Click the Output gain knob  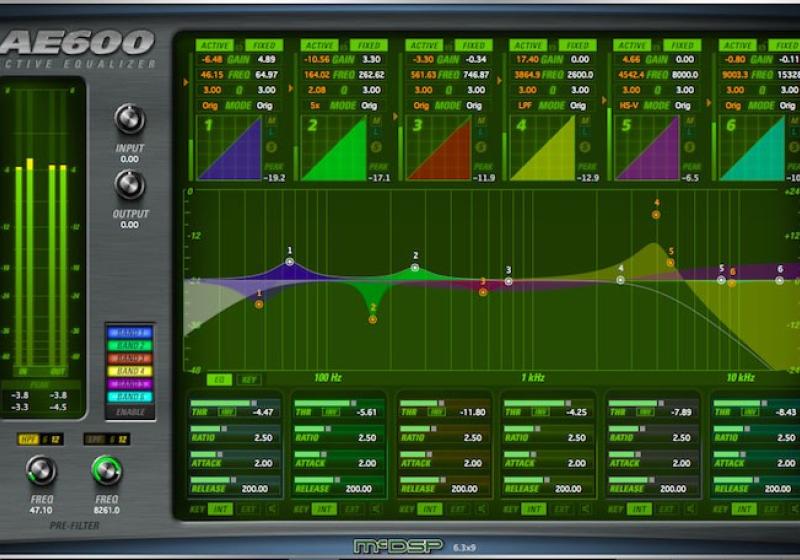coord(130,185)
